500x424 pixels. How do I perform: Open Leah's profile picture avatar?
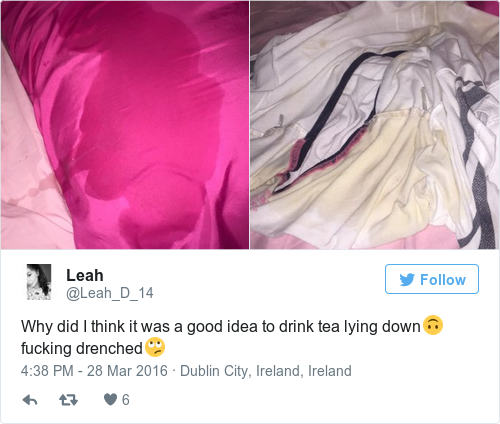(x=39, y=282)
